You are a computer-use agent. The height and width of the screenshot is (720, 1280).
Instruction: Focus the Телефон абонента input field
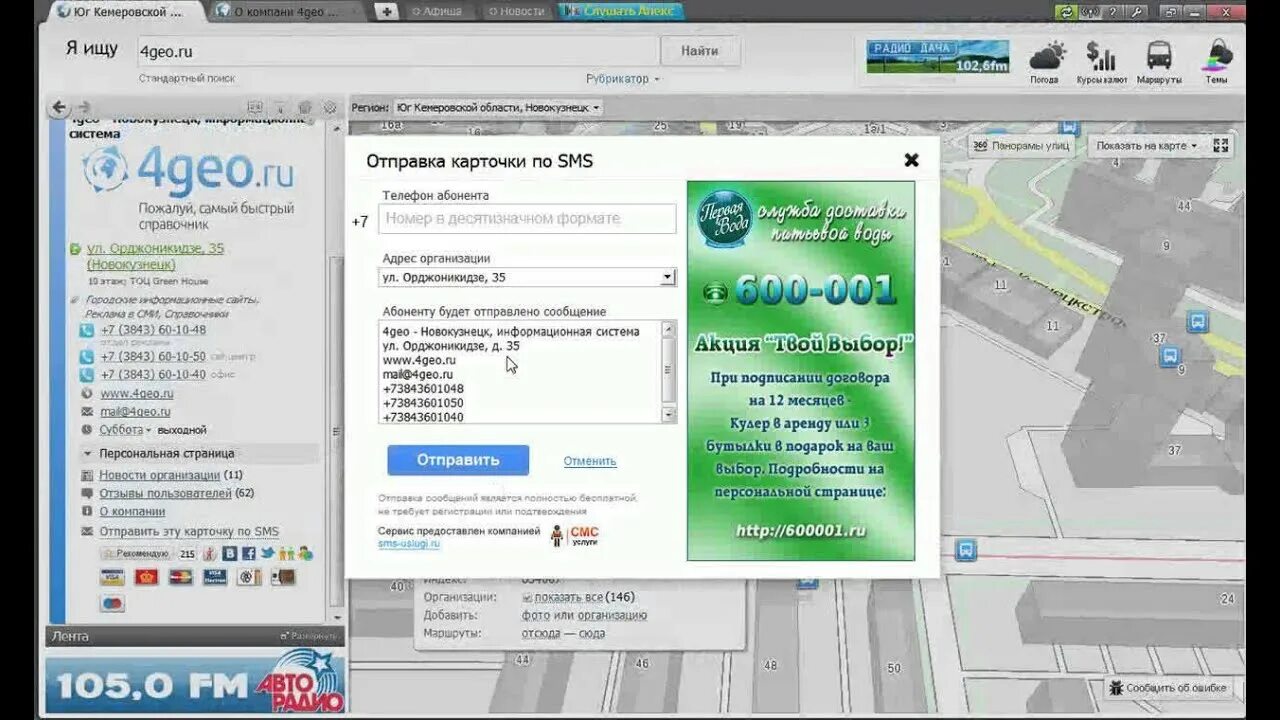tap(527, 218)
